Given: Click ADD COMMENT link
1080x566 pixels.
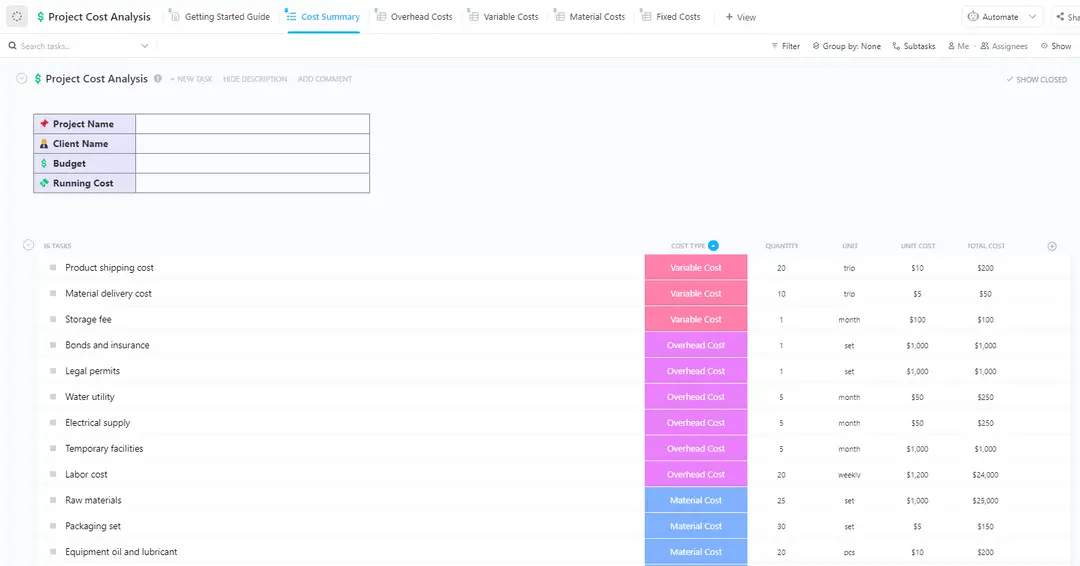Looking at the screenshot, I should click(x=324, y=79).
